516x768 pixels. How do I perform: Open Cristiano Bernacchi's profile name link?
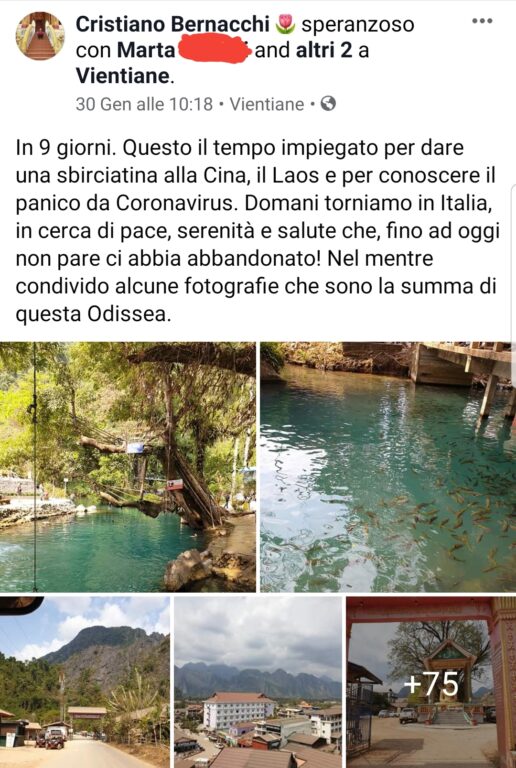[173, 24]
